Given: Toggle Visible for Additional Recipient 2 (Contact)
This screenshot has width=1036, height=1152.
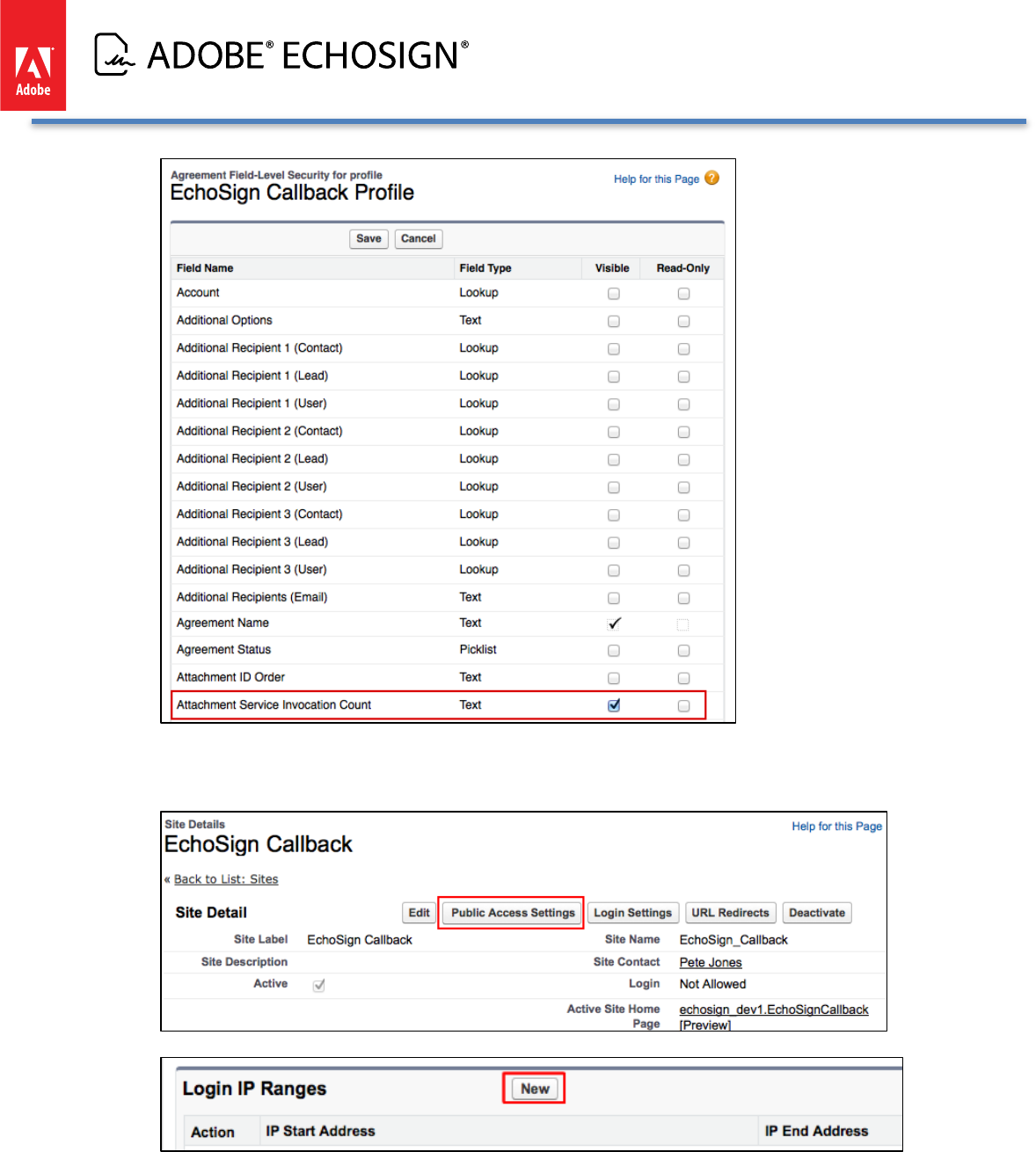Looking at the screenshot, I should tap(614, 432).
